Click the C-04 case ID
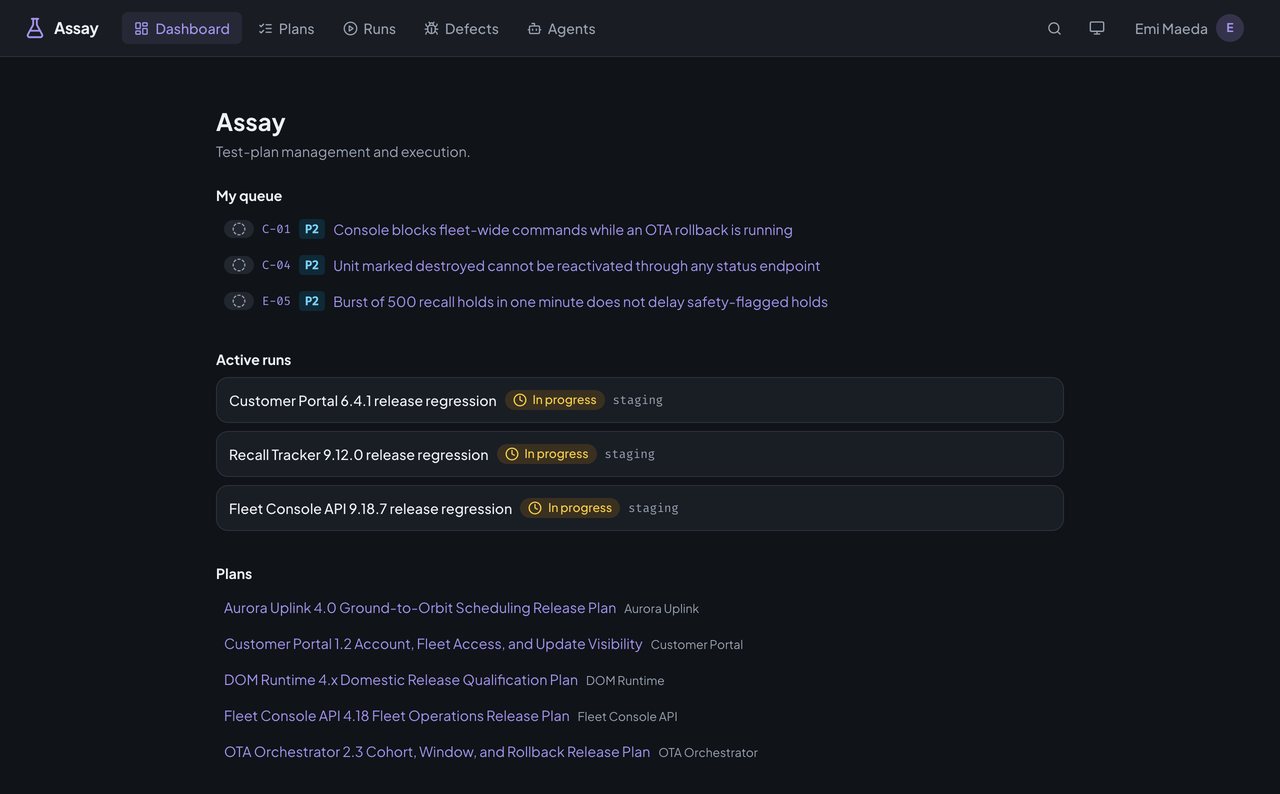Image resolution: width=1280 pixels, height=794 pixels. tap(276, 265)
